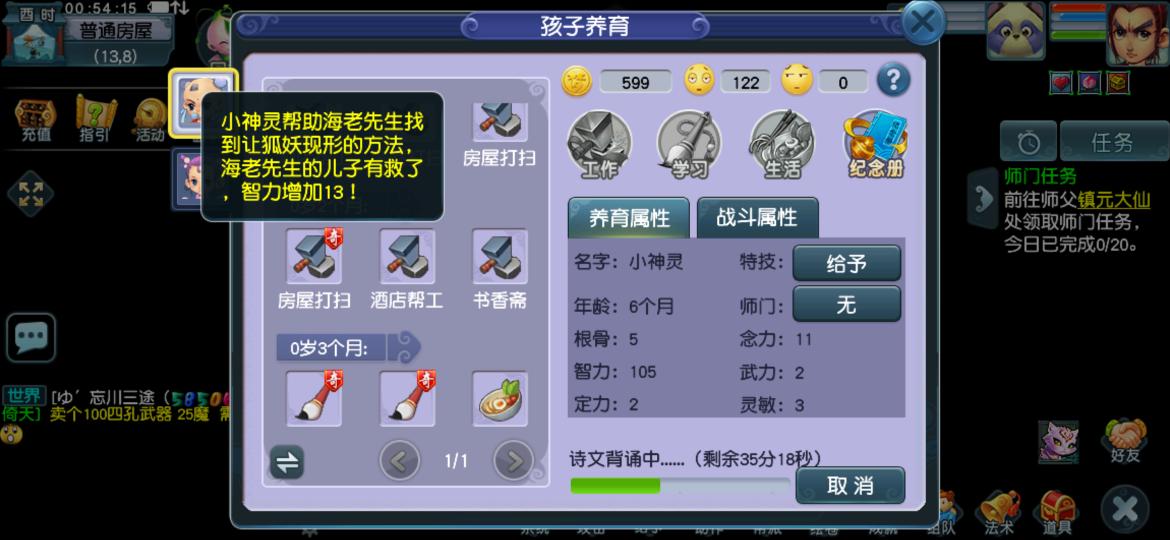
Task: Open the 生活 (life) activity icon
Action: coord(781,143)
